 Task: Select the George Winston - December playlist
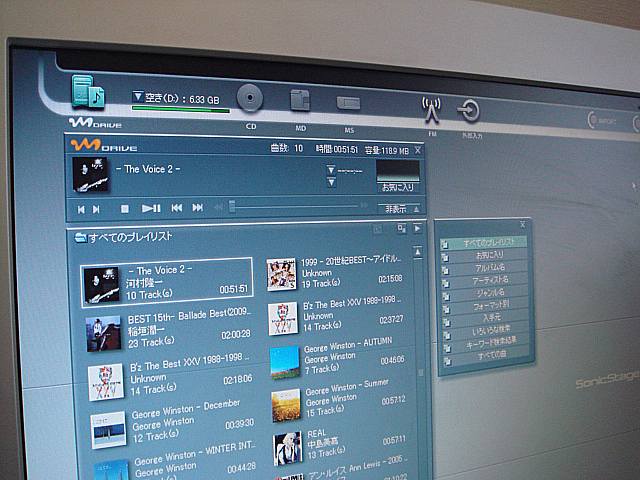pyautogui.click(x=171, y=425)
